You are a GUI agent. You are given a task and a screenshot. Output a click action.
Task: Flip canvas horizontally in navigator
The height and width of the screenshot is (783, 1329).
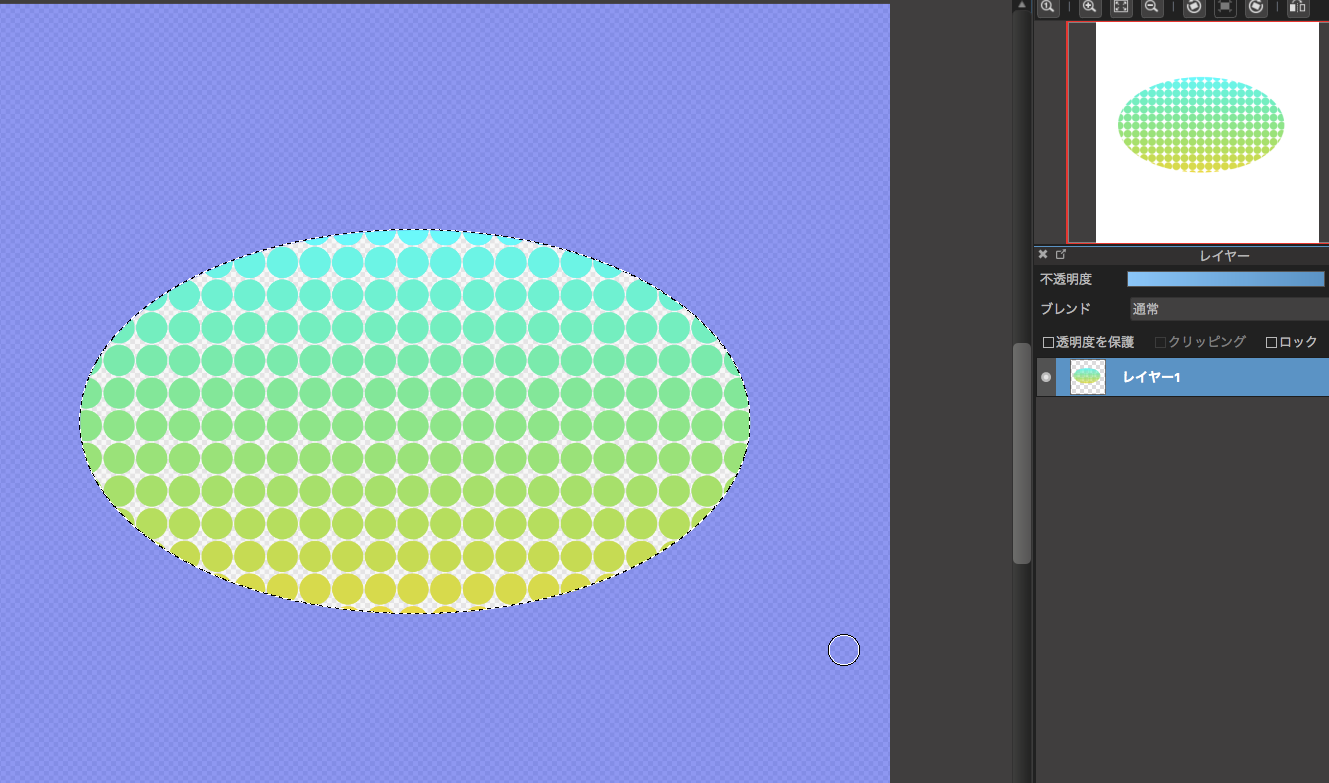(x=1298, y=7)
